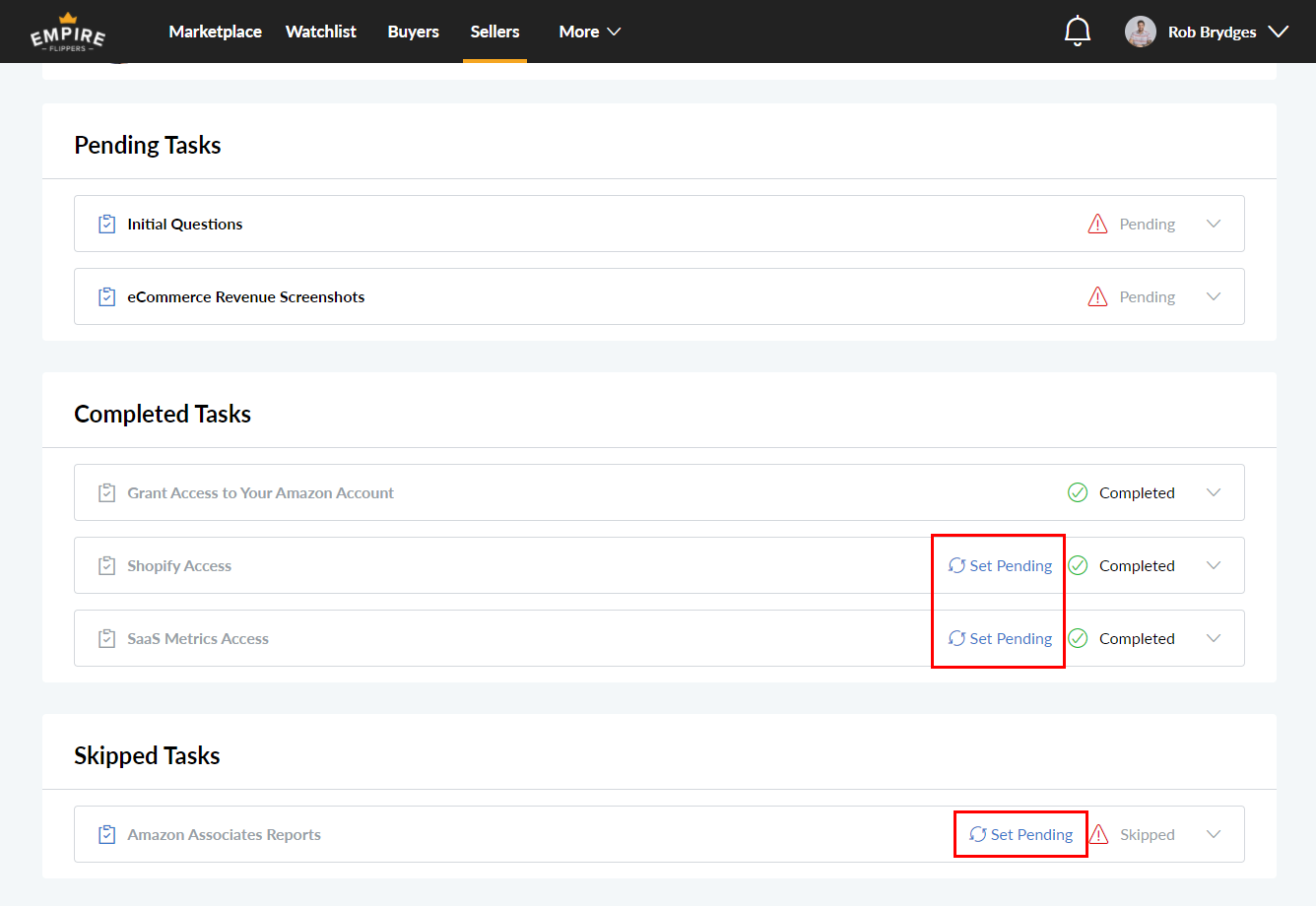Go to Marketplace
1316x906 pixels.
pos(215,32)
